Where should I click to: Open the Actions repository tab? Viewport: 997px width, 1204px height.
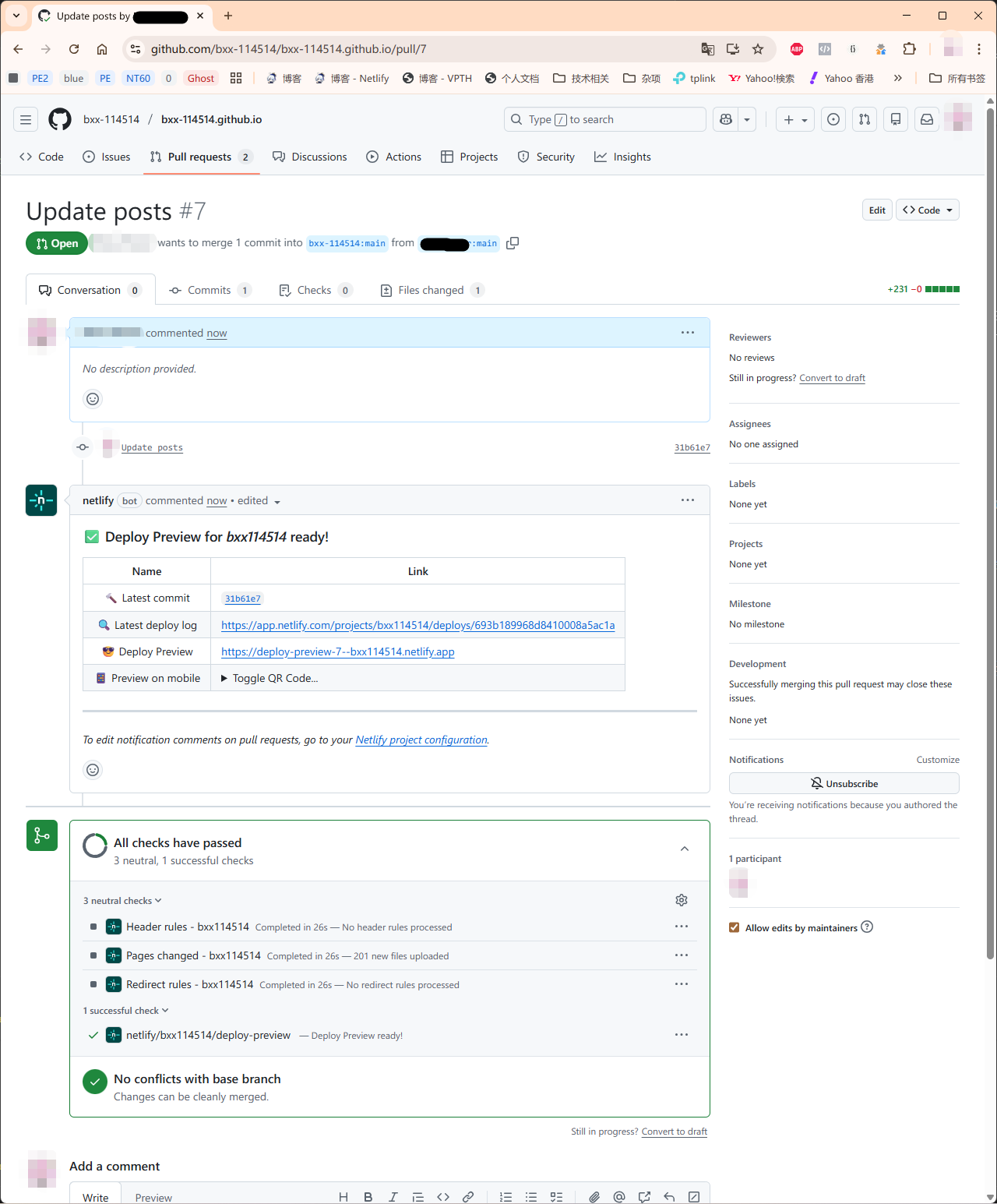(x=394, y=157)
